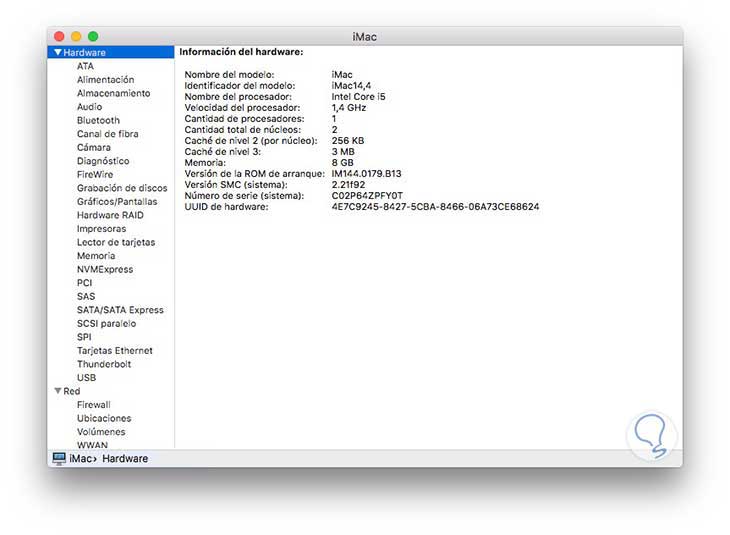Select Audio in the hardware list
The image size is (730, 535).
tap(89, 107)
